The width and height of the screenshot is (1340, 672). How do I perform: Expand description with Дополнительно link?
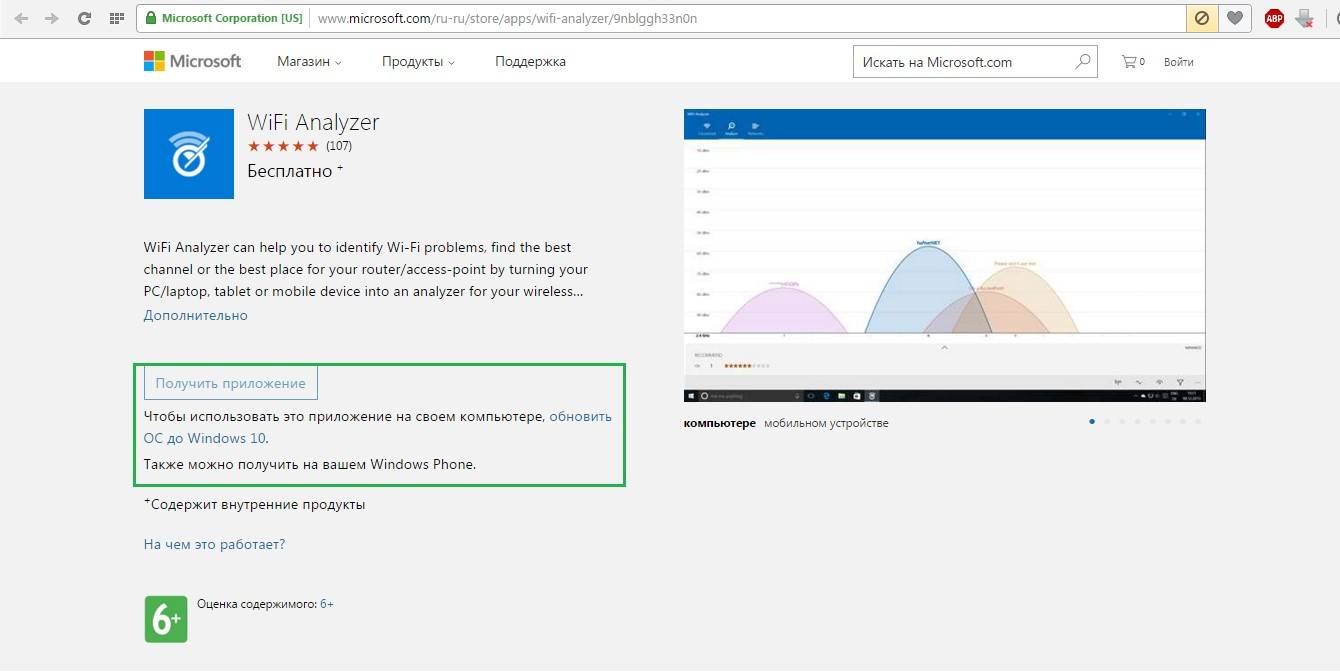point(195,315)
